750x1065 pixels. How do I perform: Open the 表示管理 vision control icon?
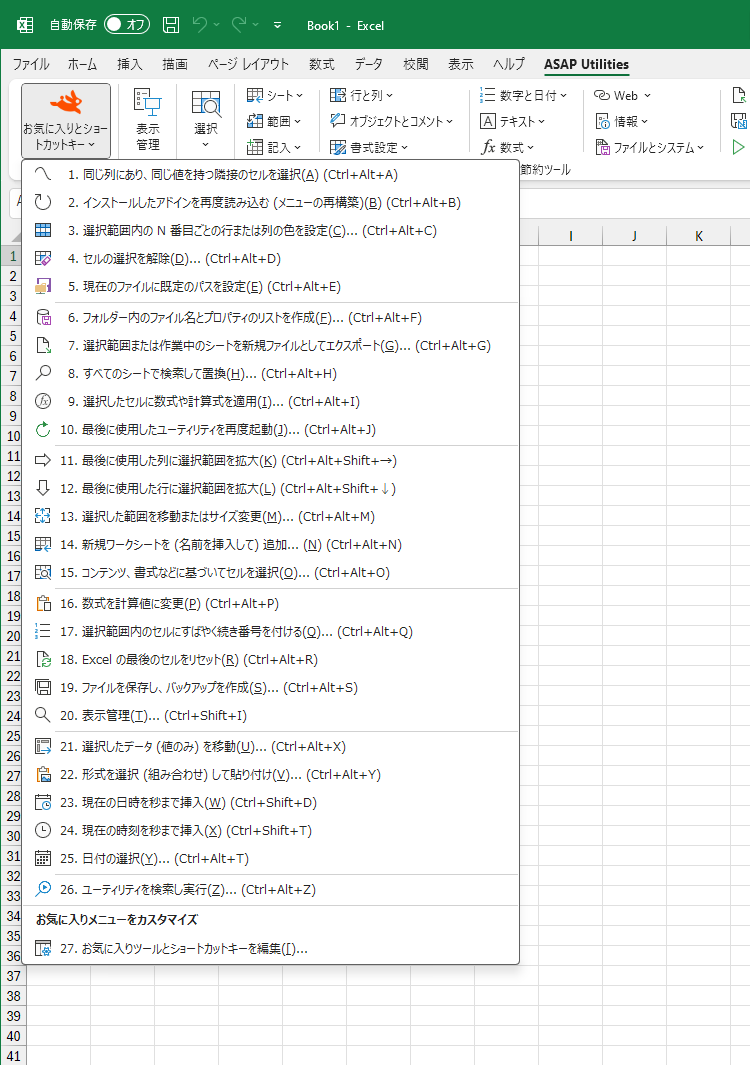tap(147, 120)
